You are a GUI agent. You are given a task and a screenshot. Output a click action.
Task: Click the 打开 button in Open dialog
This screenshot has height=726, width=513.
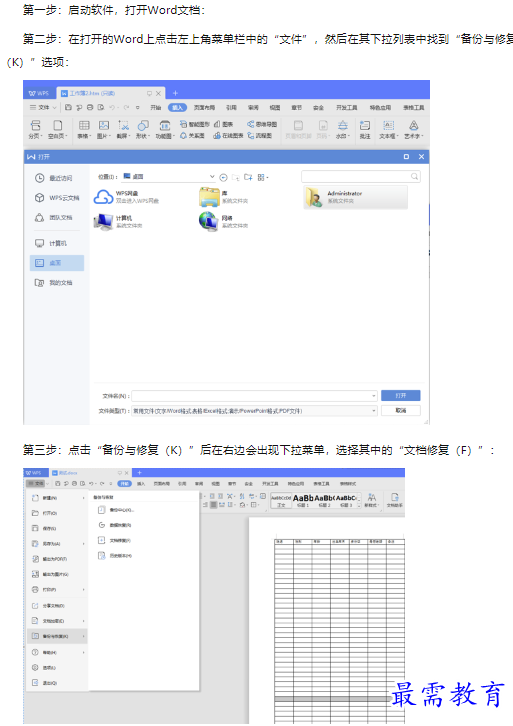click(400, 395)
